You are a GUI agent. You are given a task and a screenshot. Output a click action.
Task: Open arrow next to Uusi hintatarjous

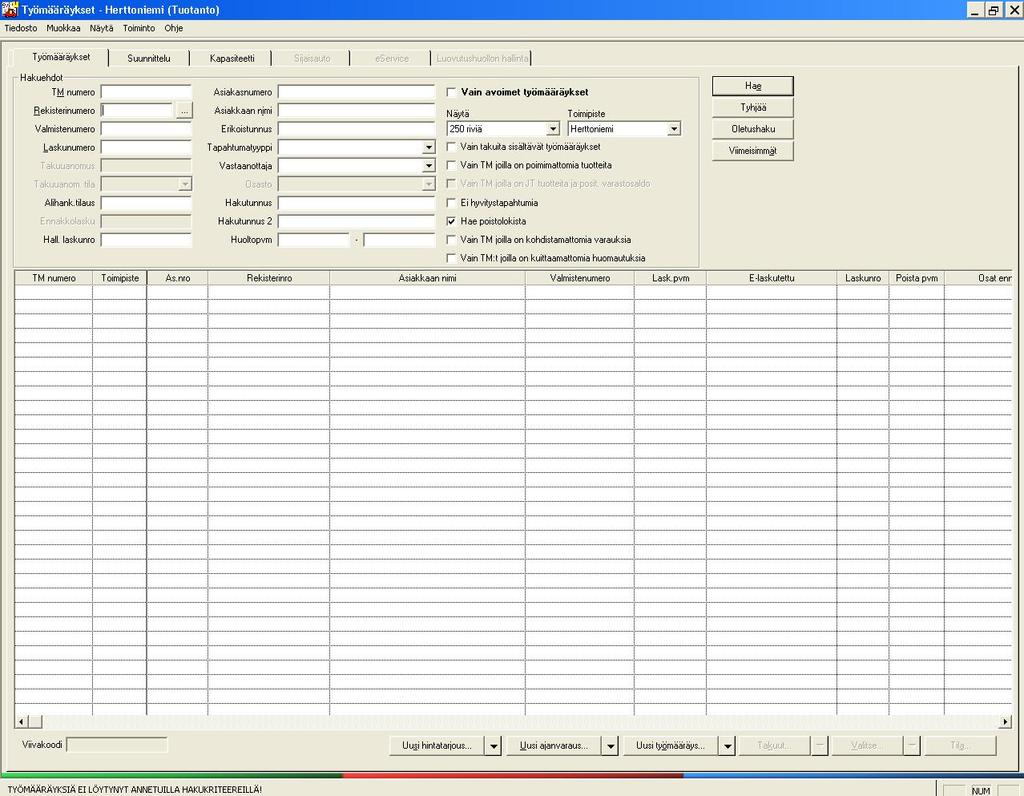click(x=494, y=746)
